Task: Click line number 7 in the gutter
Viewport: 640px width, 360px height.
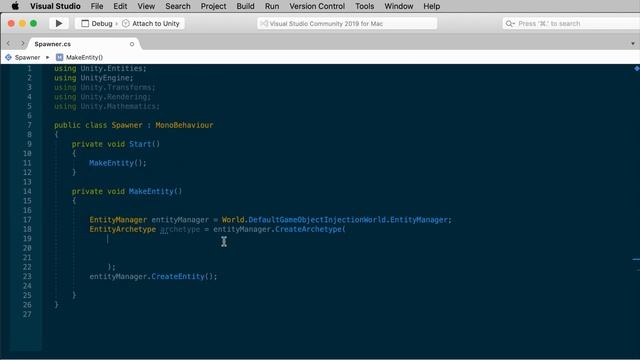Action: pos(29,125)
